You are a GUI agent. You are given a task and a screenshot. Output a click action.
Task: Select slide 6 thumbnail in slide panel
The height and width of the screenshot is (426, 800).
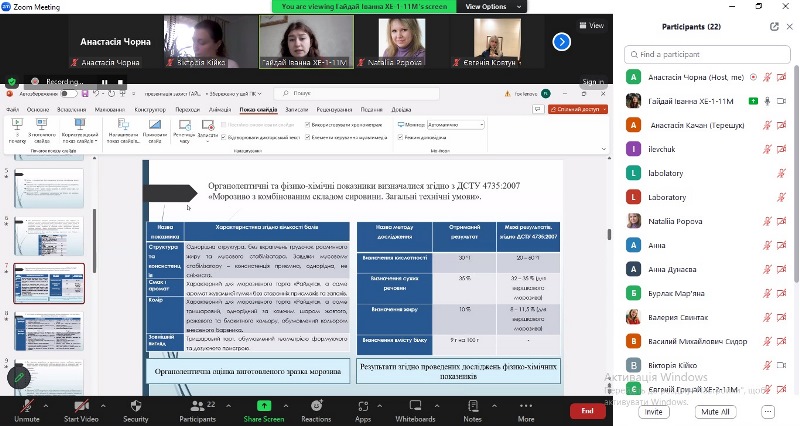point(49,236)
